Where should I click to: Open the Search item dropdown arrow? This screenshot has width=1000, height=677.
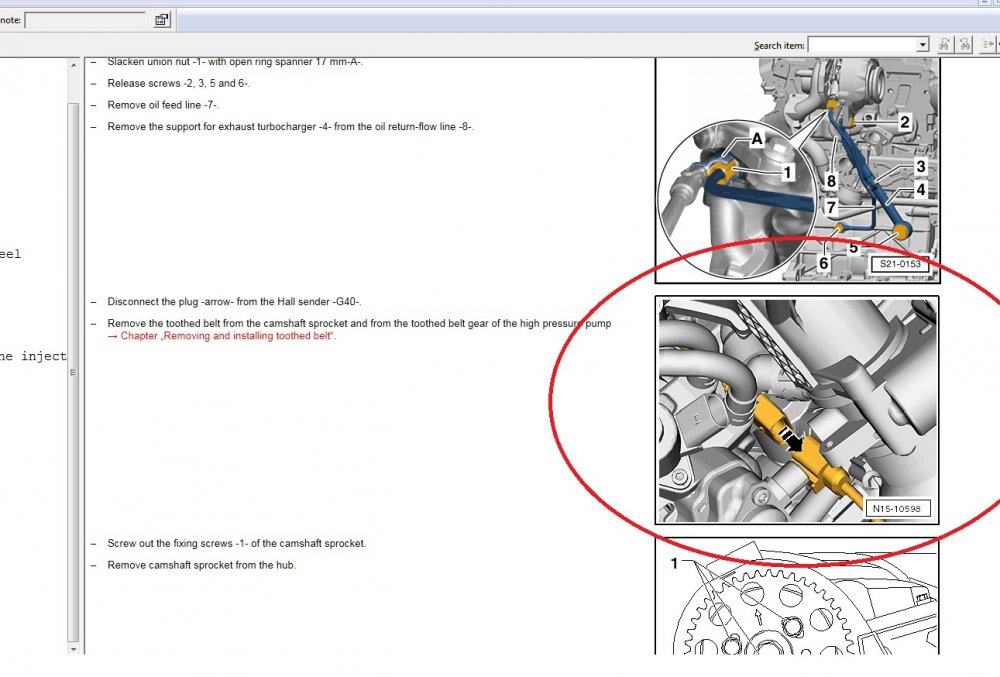click(923, 45)
